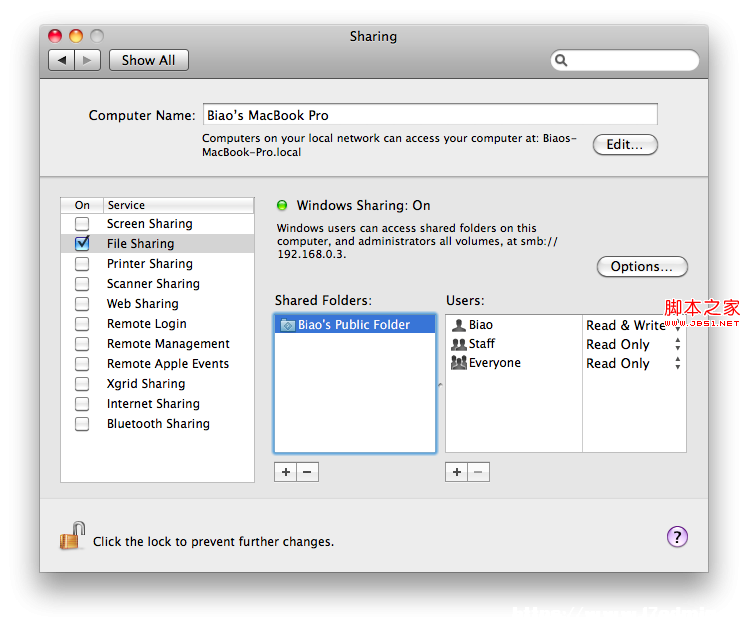Click the open padlock icon

tap(73, 535)
